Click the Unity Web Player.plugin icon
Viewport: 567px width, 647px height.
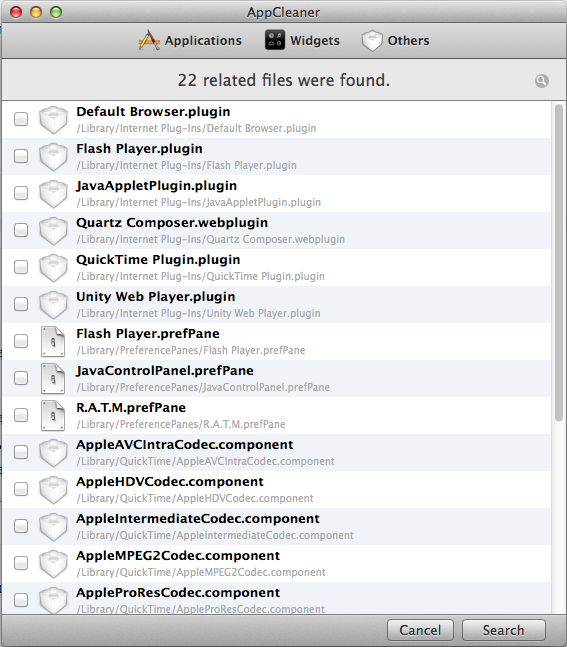pyautogui.click(x=53, y=305)
